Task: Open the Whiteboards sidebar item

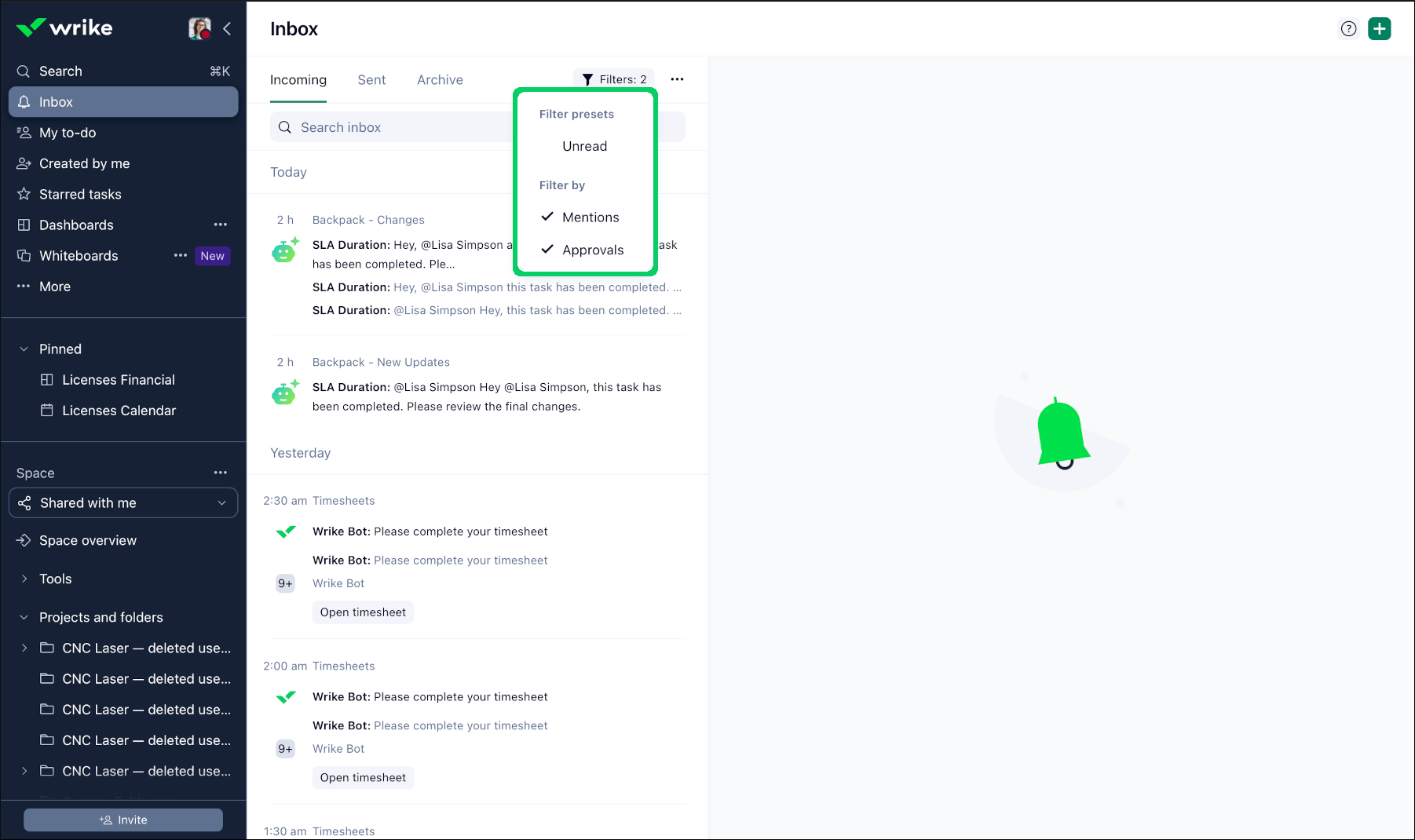Action: [123, 256]
